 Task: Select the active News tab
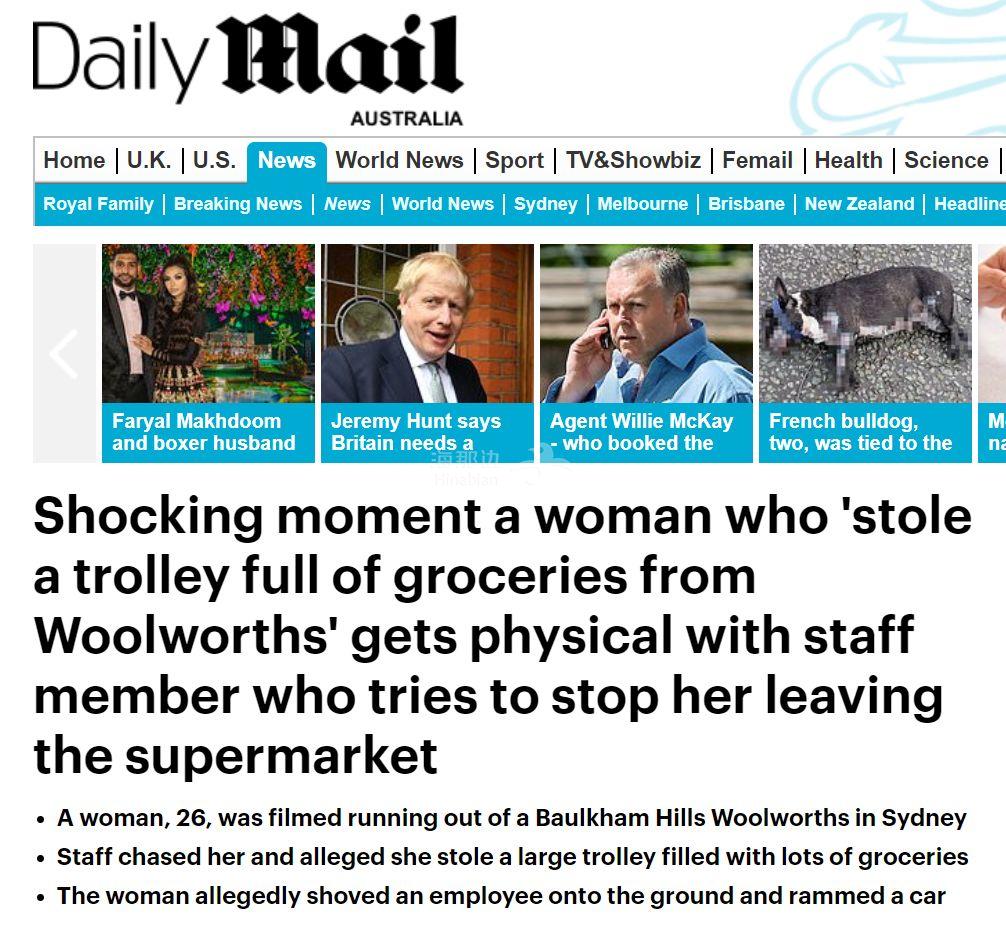(286, 160)
